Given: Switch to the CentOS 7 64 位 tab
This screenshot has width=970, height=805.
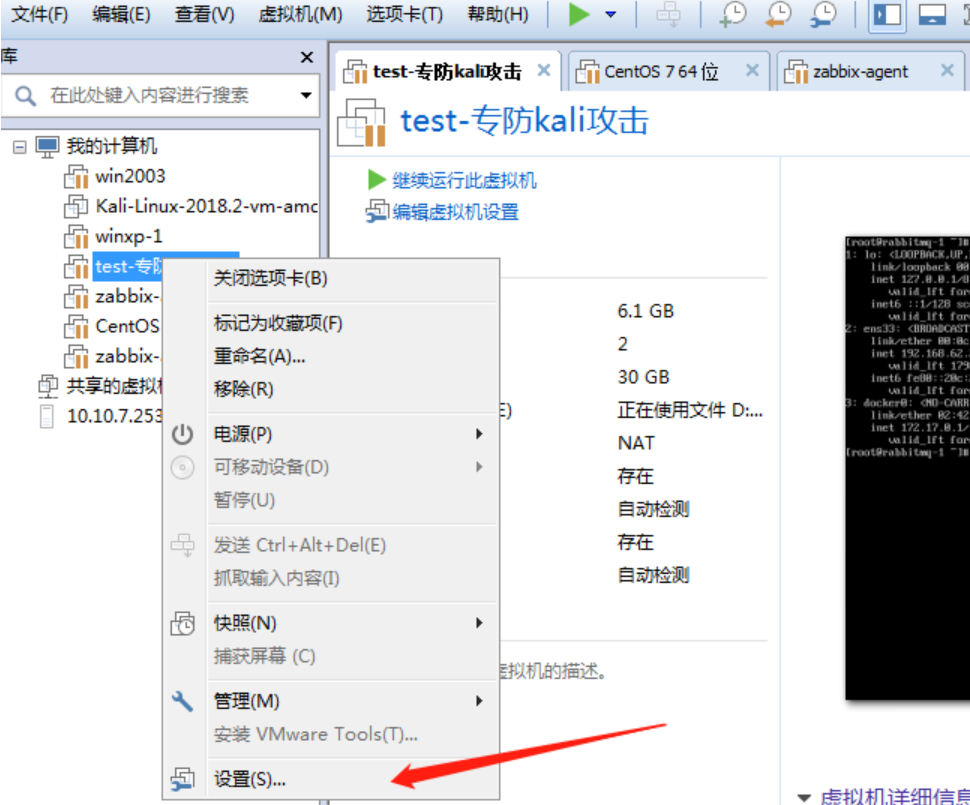Looking at the screenshot, I should coord(661,72).
